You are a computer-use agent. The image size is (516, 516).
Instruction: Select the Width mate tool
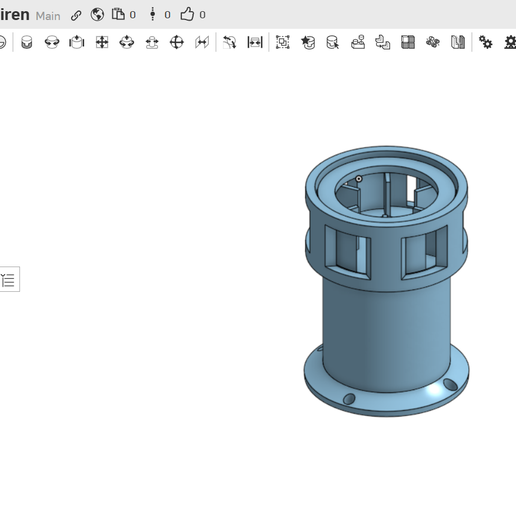(255, 43)
